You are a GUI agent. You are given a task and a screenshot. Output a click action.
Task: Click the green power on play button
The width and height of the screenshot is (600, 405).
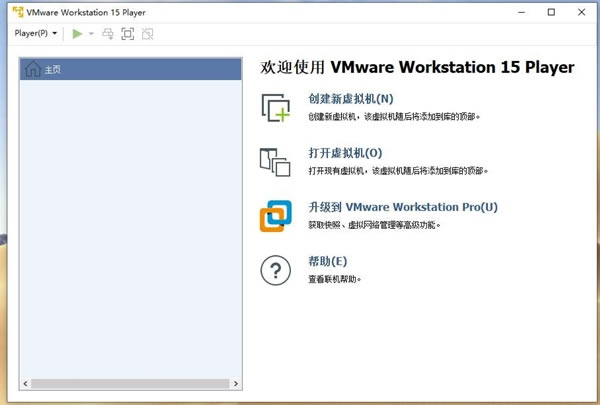[x=77, y=34]
